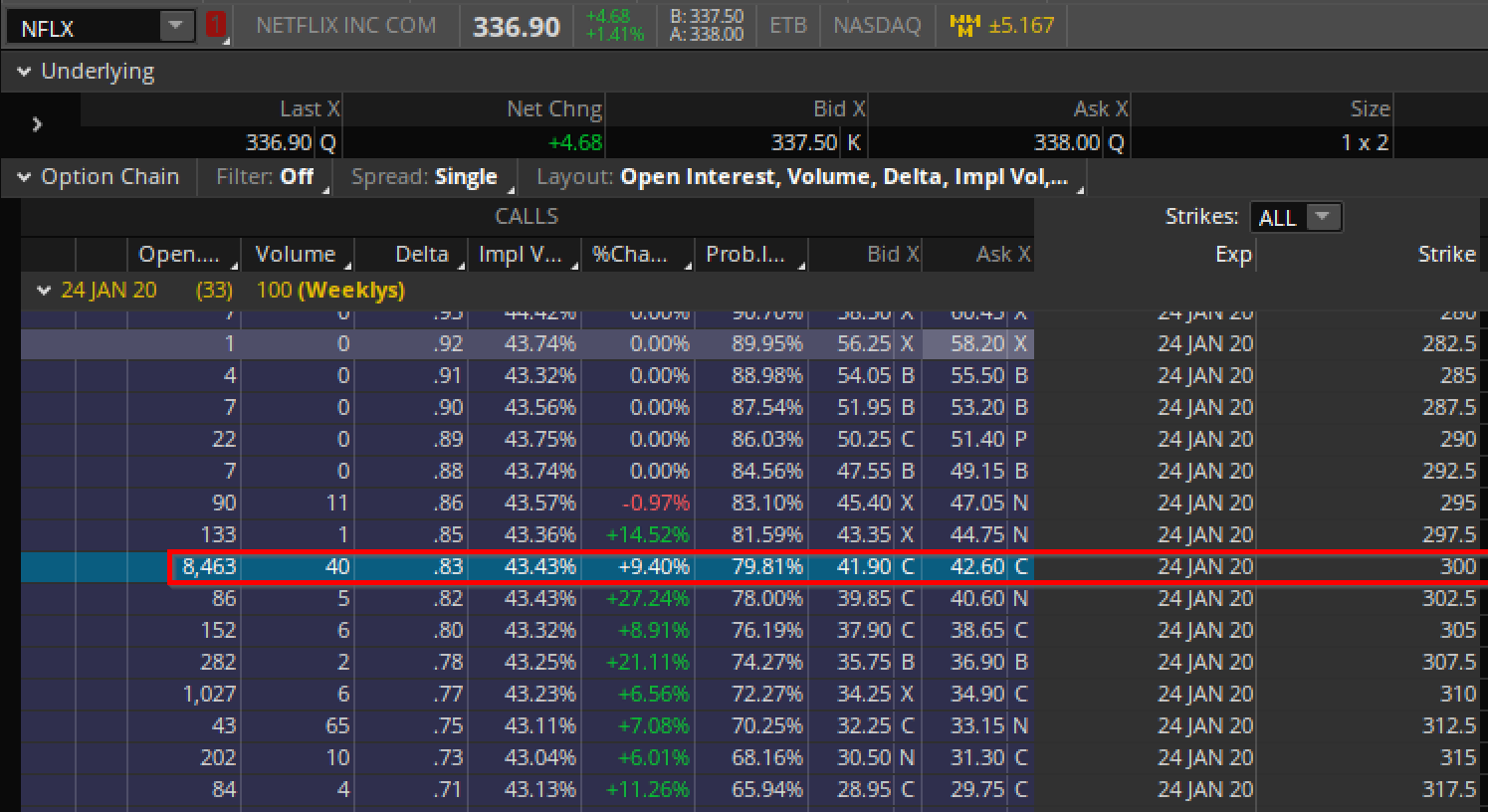Image resolution: width=1488 pixels, height=812 pixels.
Task: Click the calls Ask X column header
Action: pyautogui.click(x=978, y=255)
